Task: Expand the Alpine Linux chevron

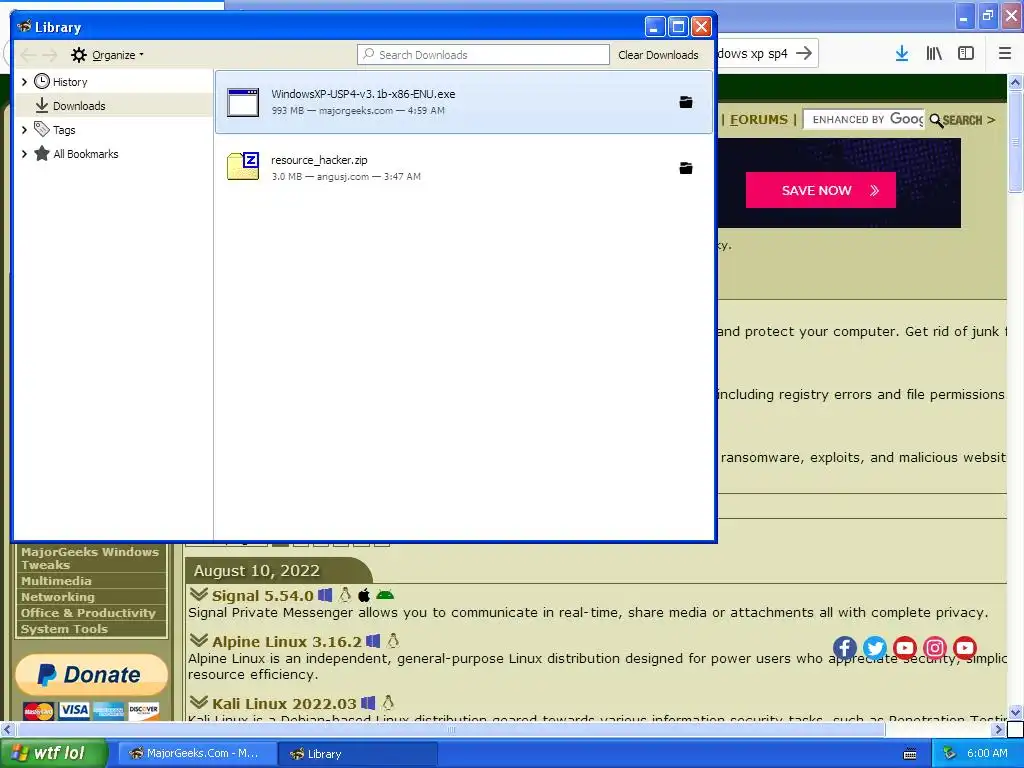Action: click(199, 640)
